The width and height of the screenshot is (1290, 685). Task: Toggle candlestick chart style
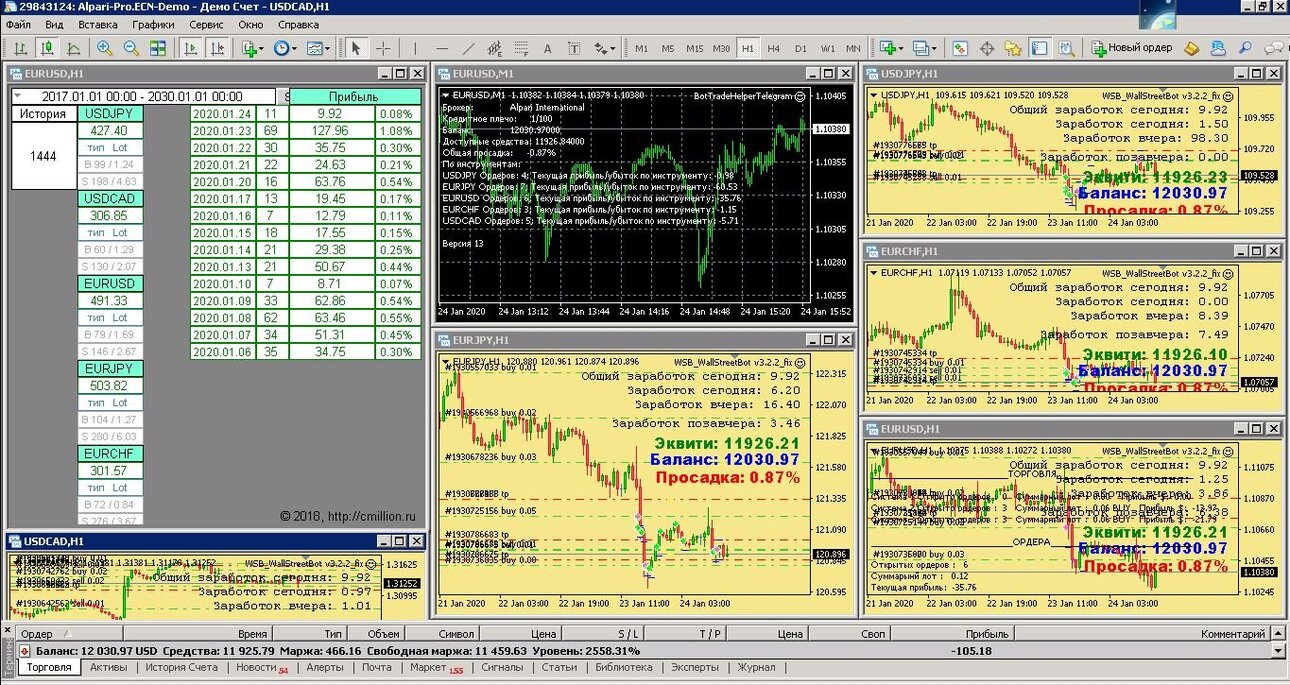[x=47, y=48]
